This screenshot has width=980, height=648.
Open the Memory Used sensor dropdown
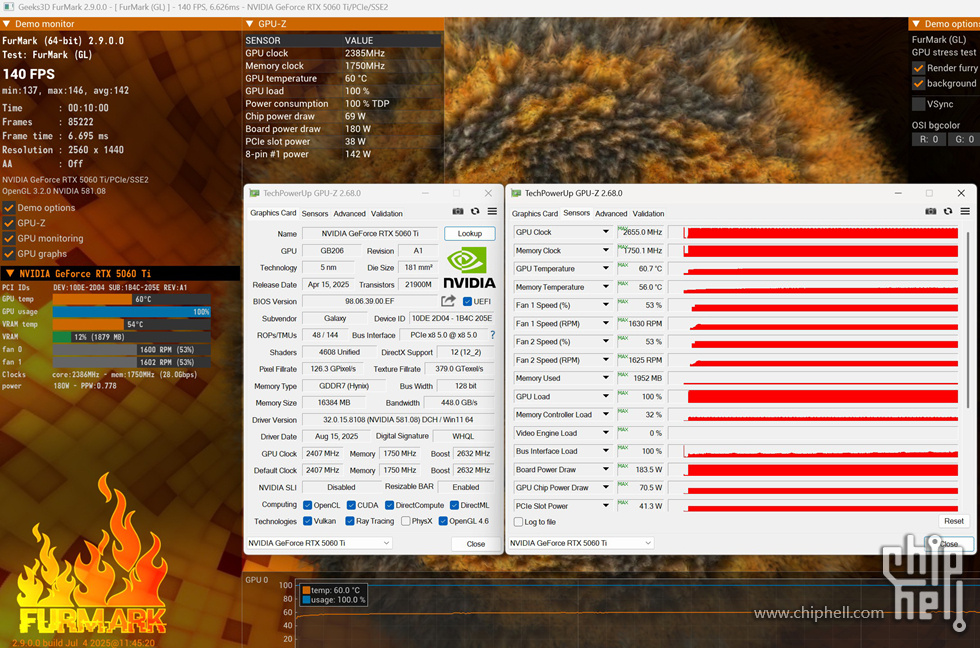[606, 377]
